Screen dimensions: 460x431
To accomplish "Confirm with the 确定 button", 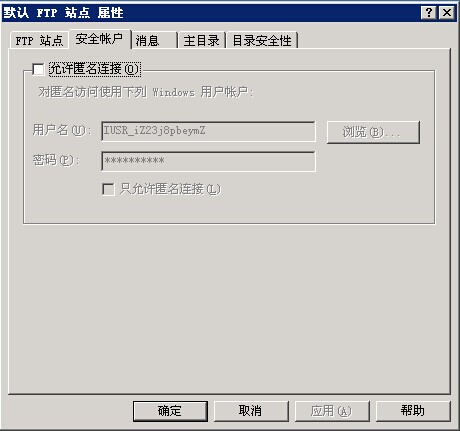I will pos(170,411).
